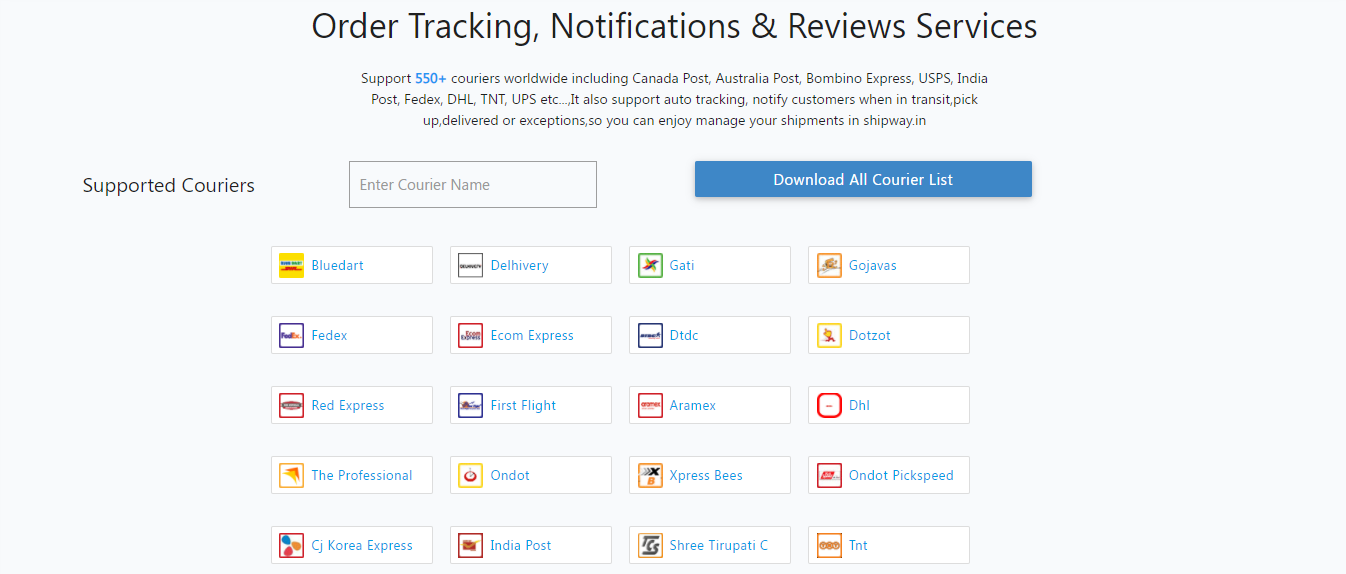This screenshot has height=574, width=1346.
Task: Focus the Enter Courier Name search field
Action: [x=473, y=185]
